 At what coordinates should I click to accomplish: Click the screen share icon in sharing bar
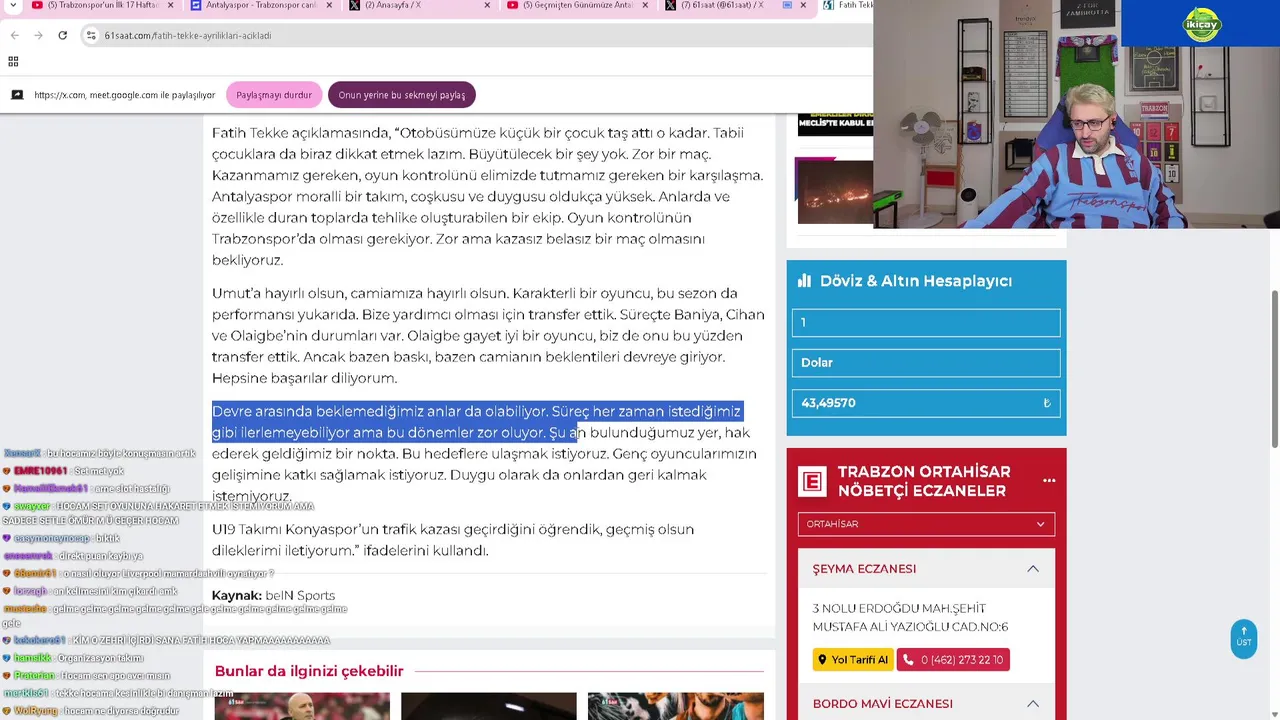click(x=17, y=95)
